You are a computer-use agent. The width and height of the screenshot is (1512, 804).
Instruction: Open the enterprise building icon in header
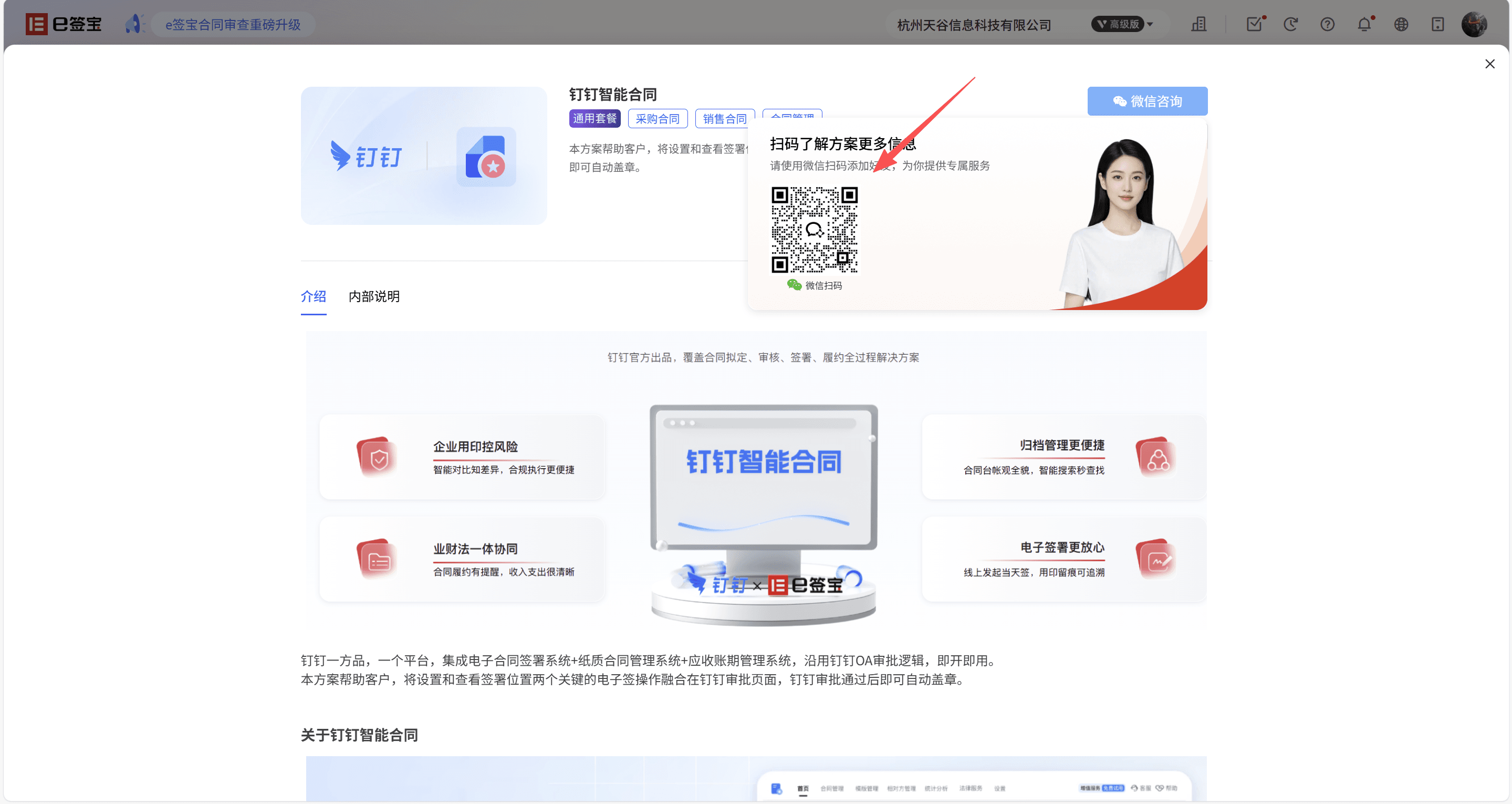(x=1198, y=24)
